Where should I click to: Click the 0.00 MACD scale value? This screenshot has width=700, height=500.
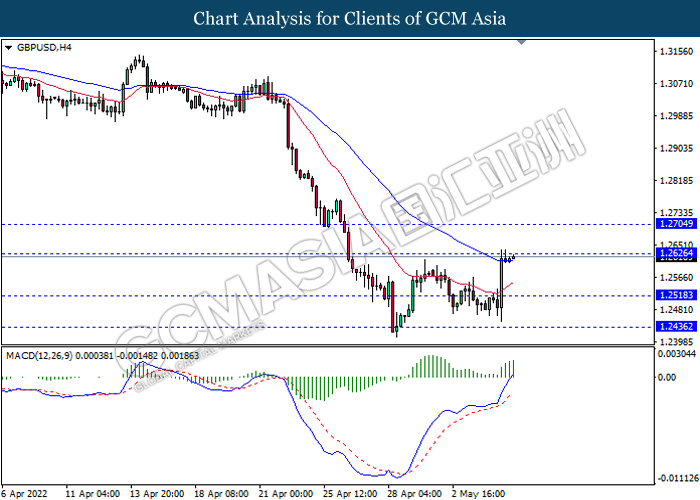tap(667, 378)
